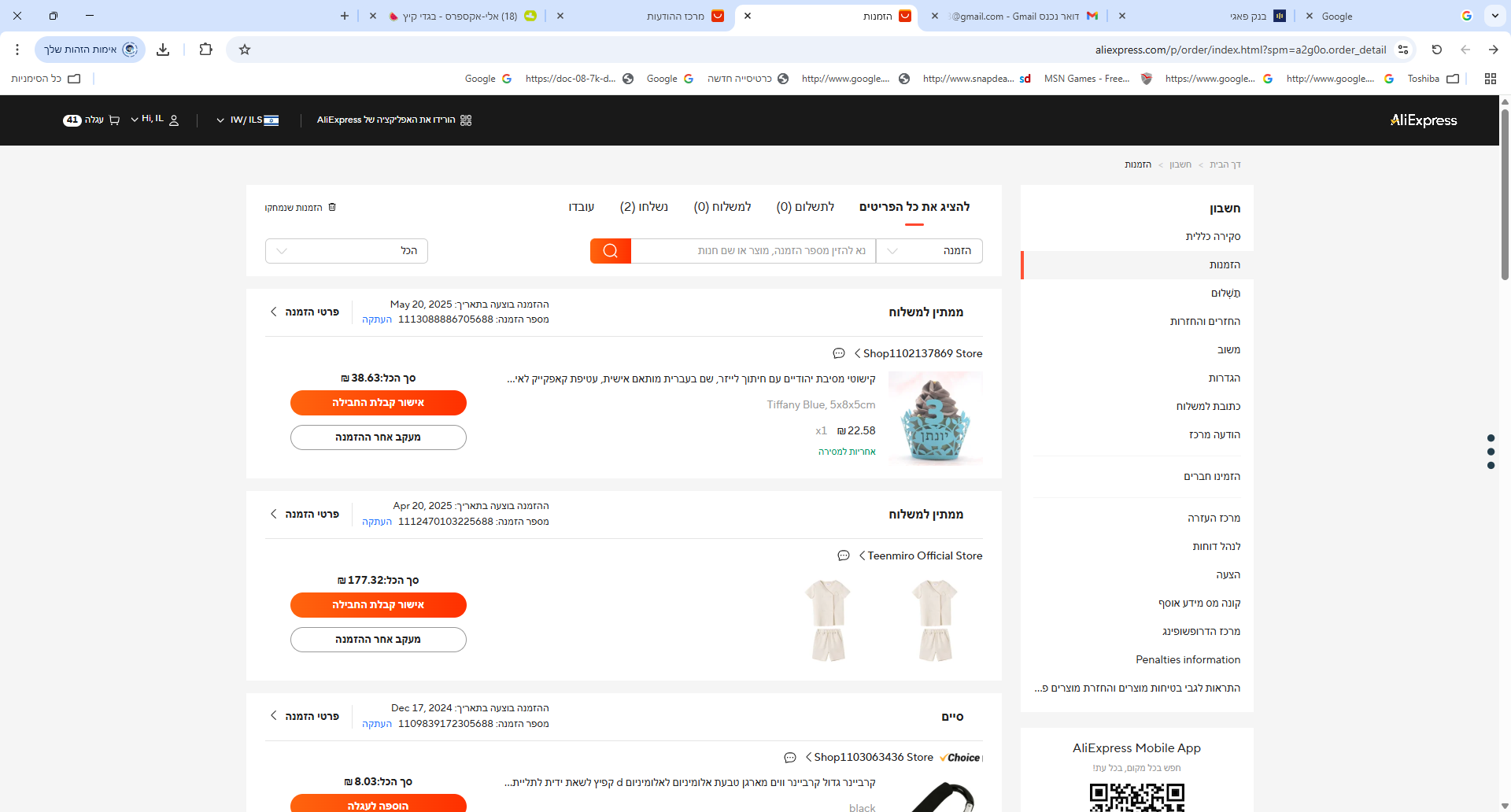
Task: Click the browser address bar URL
Action: point(1240,50)
